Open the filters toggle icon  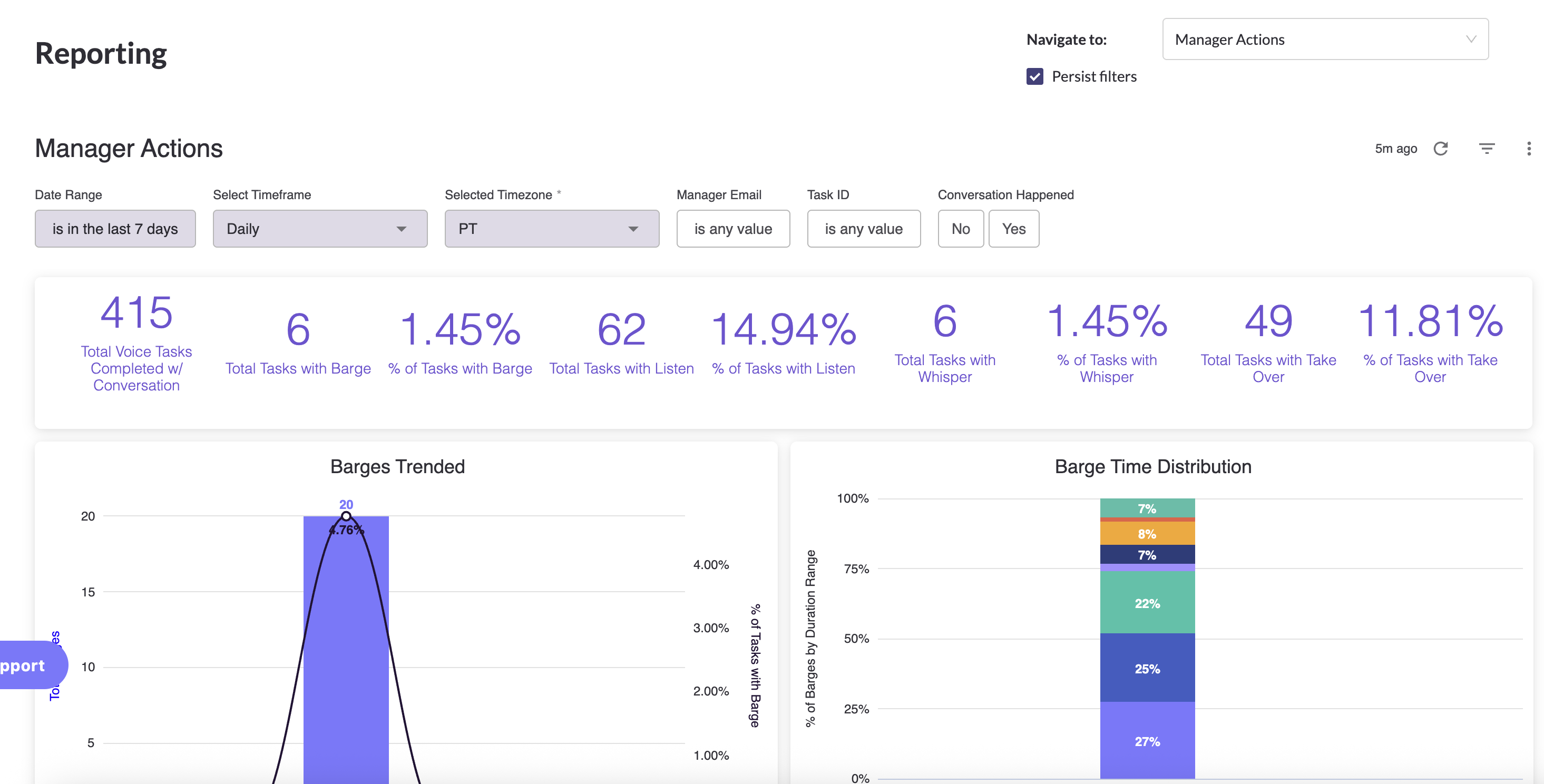point(1487,148)
